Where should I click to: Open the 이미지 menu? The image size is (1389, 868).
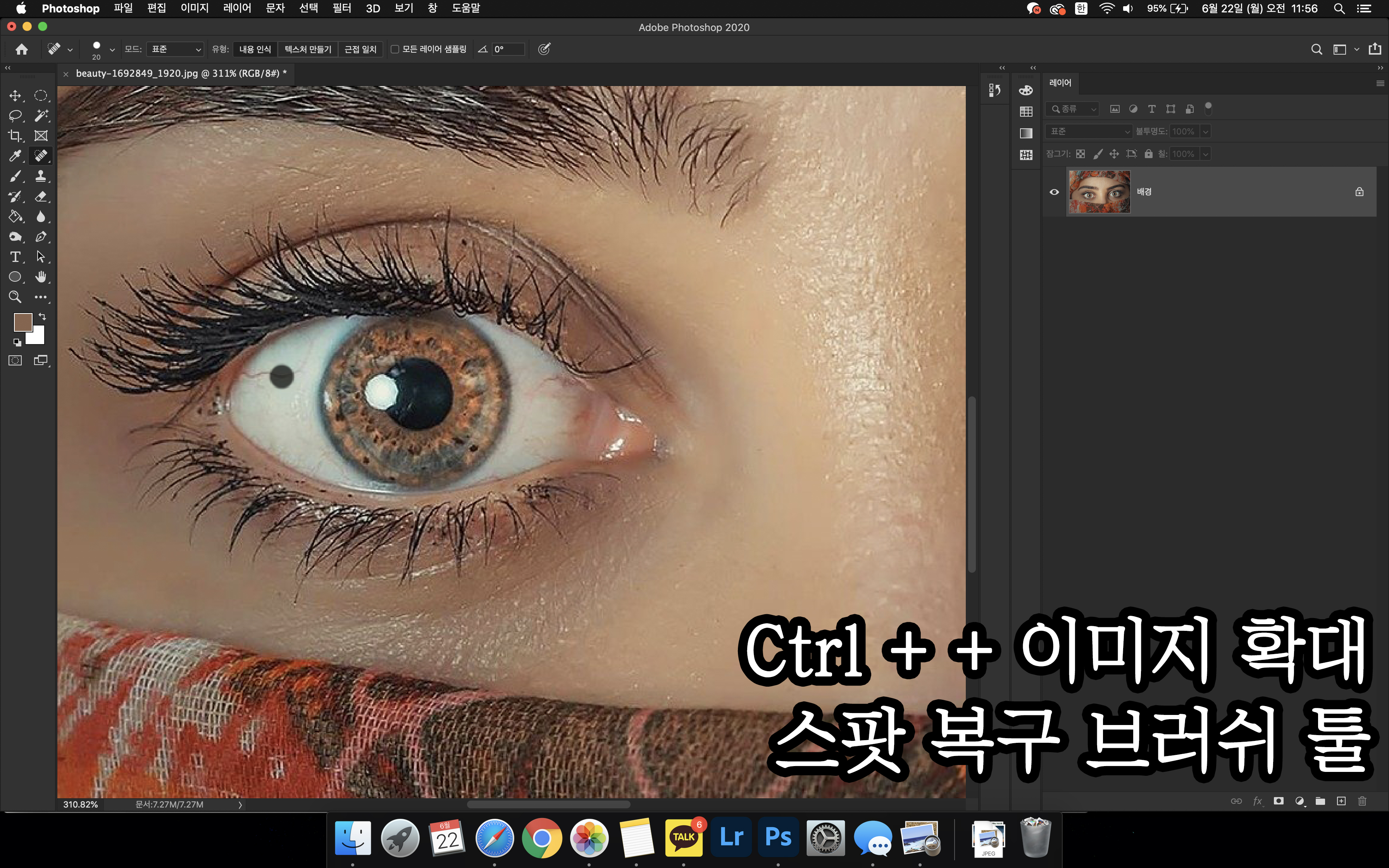coord(195,8)
